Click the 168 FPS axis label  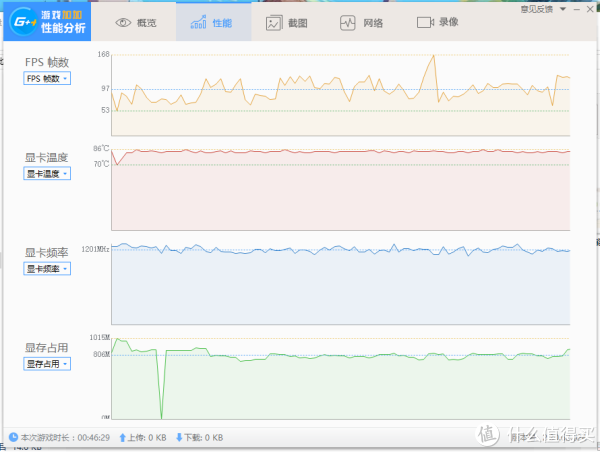pos(103,54)
